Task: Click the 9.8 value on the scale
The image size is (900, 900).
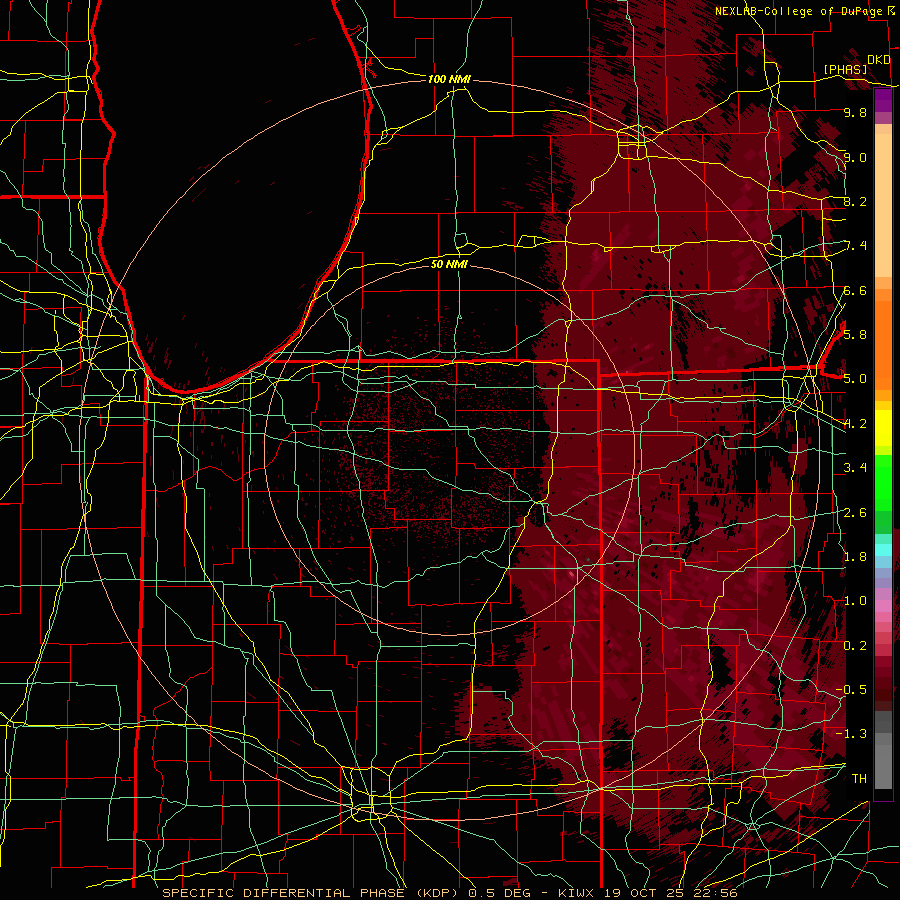Action: [x=855, y=112]
